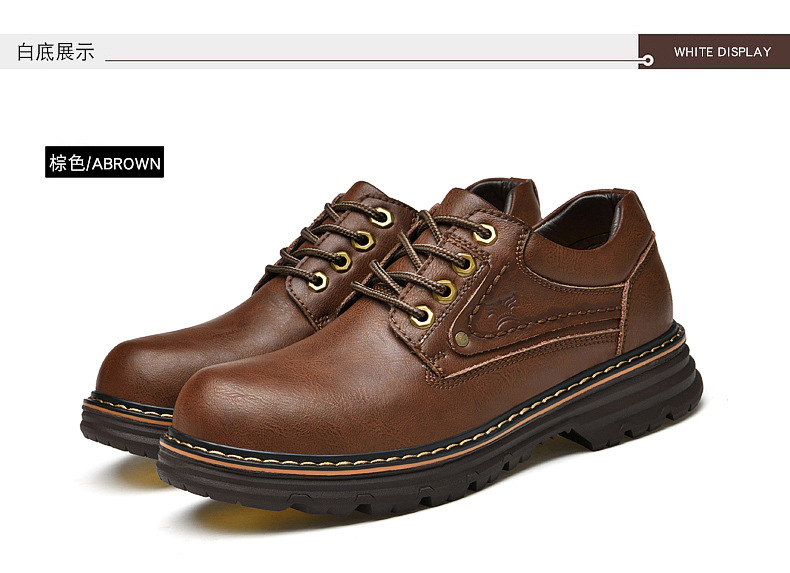Click the circle marker ending the header line
The width and height of the screenshot is (790, 573).
648,60
